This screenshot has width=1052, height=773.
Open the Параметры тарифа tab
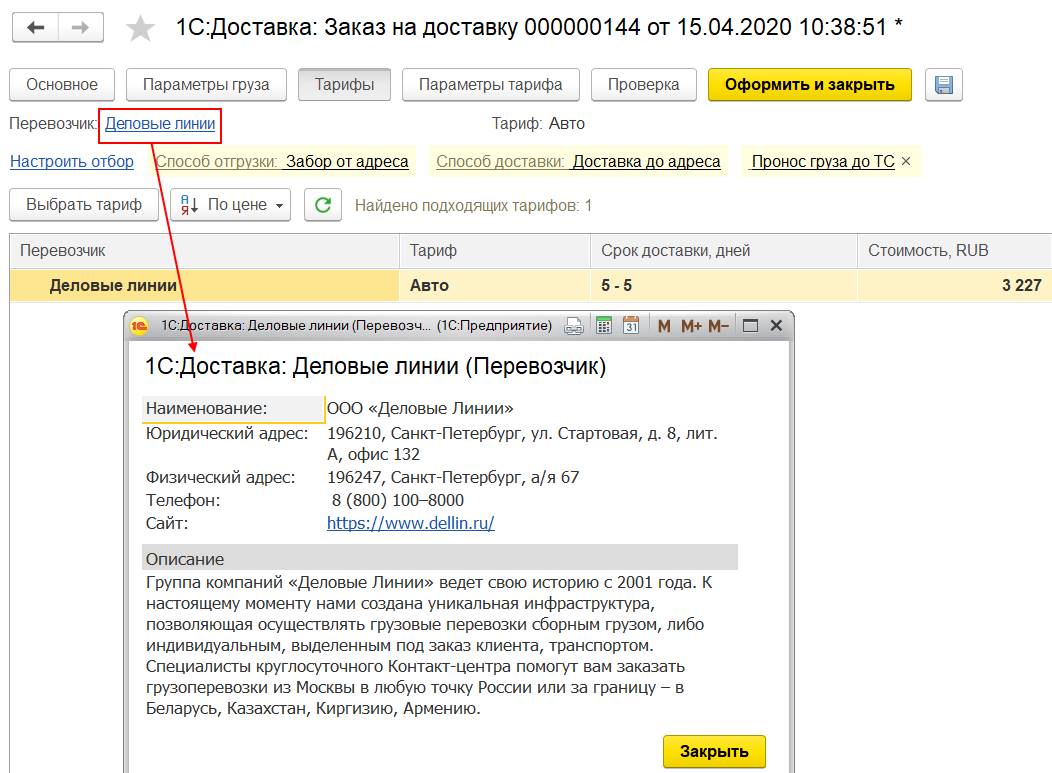coord(490,85)
